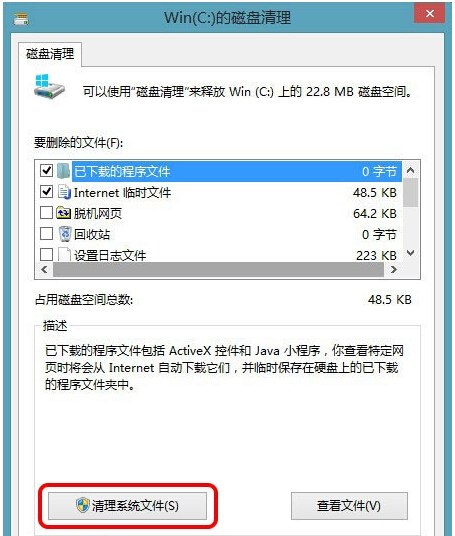Select the 磁盘清理 tab
455x536 pixels.
click(50, 54)
